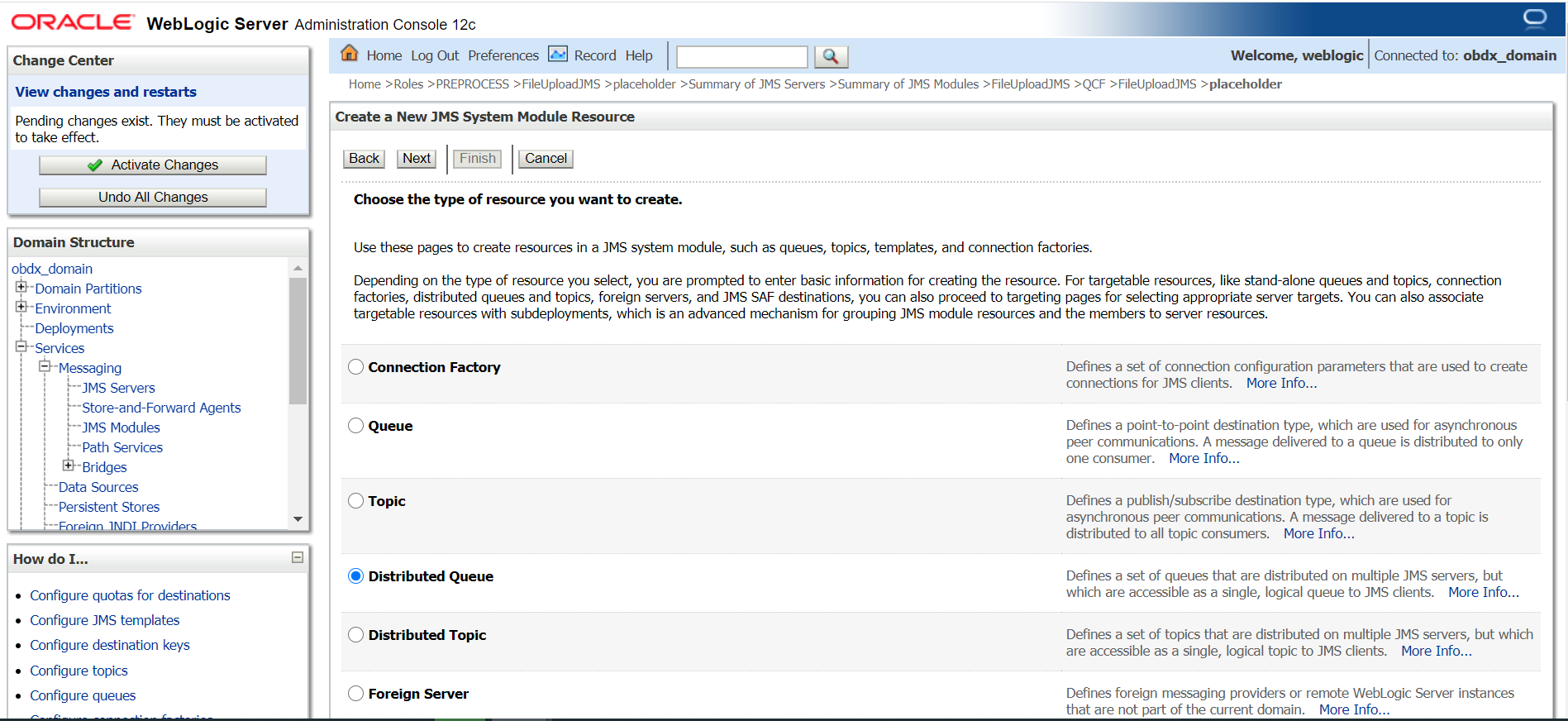Choose the Foreign Server option

(356, 694)
